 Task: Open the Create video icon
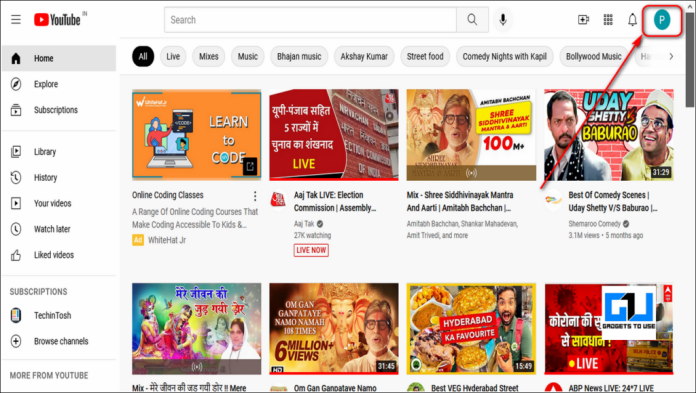583,20
